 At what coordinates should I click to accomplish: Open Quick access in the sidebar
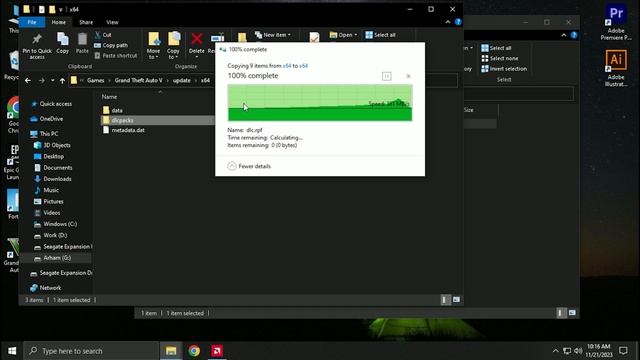click(x=56, y=104)
